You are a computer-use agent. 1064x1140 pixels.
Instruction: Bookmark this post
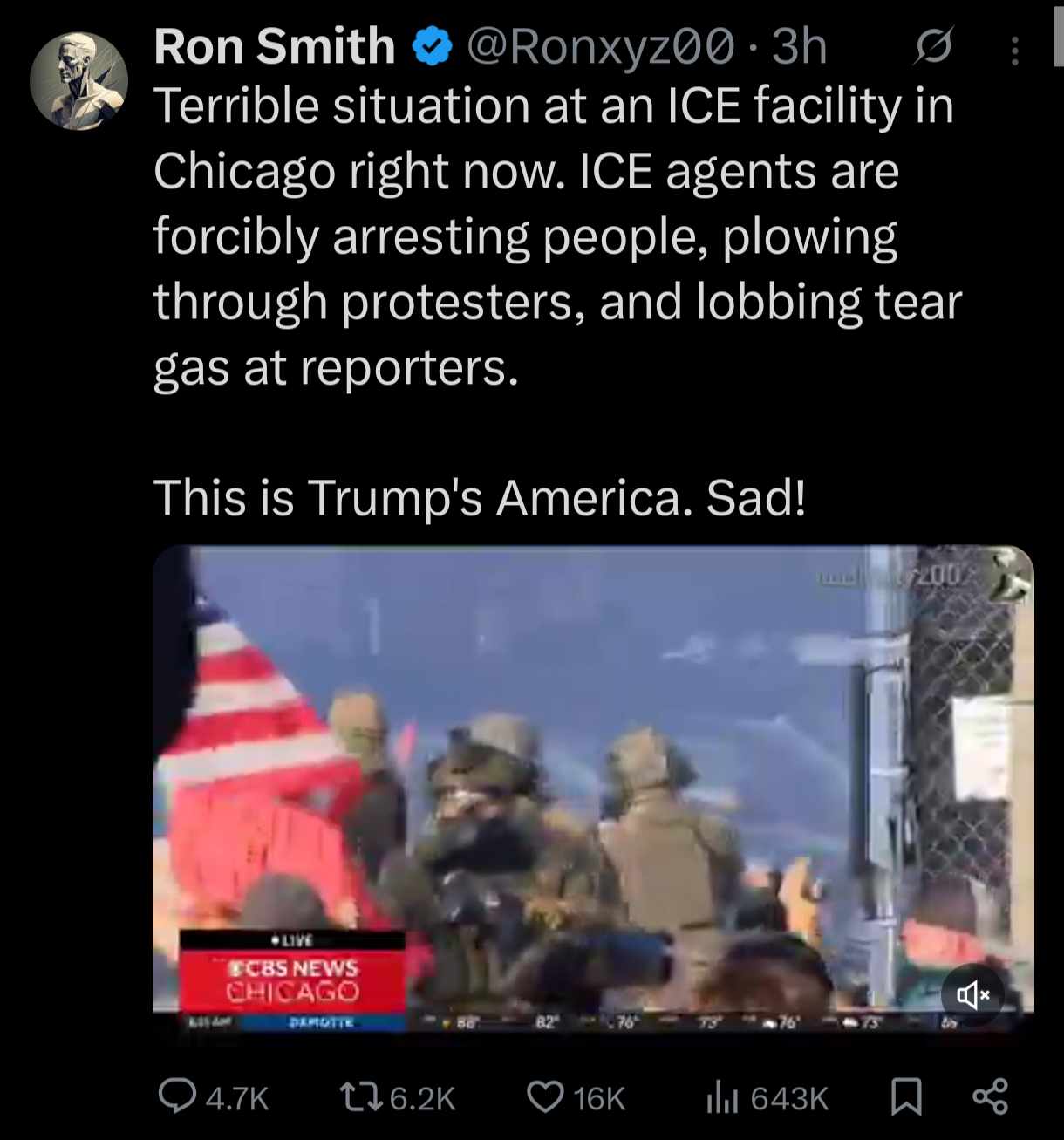click(x=906, y=1097)
